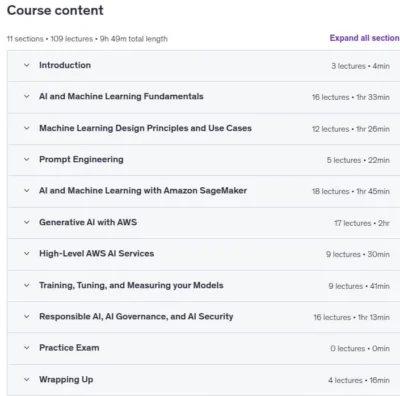Expand the Introduction section chevron

[x=27, y=65]
